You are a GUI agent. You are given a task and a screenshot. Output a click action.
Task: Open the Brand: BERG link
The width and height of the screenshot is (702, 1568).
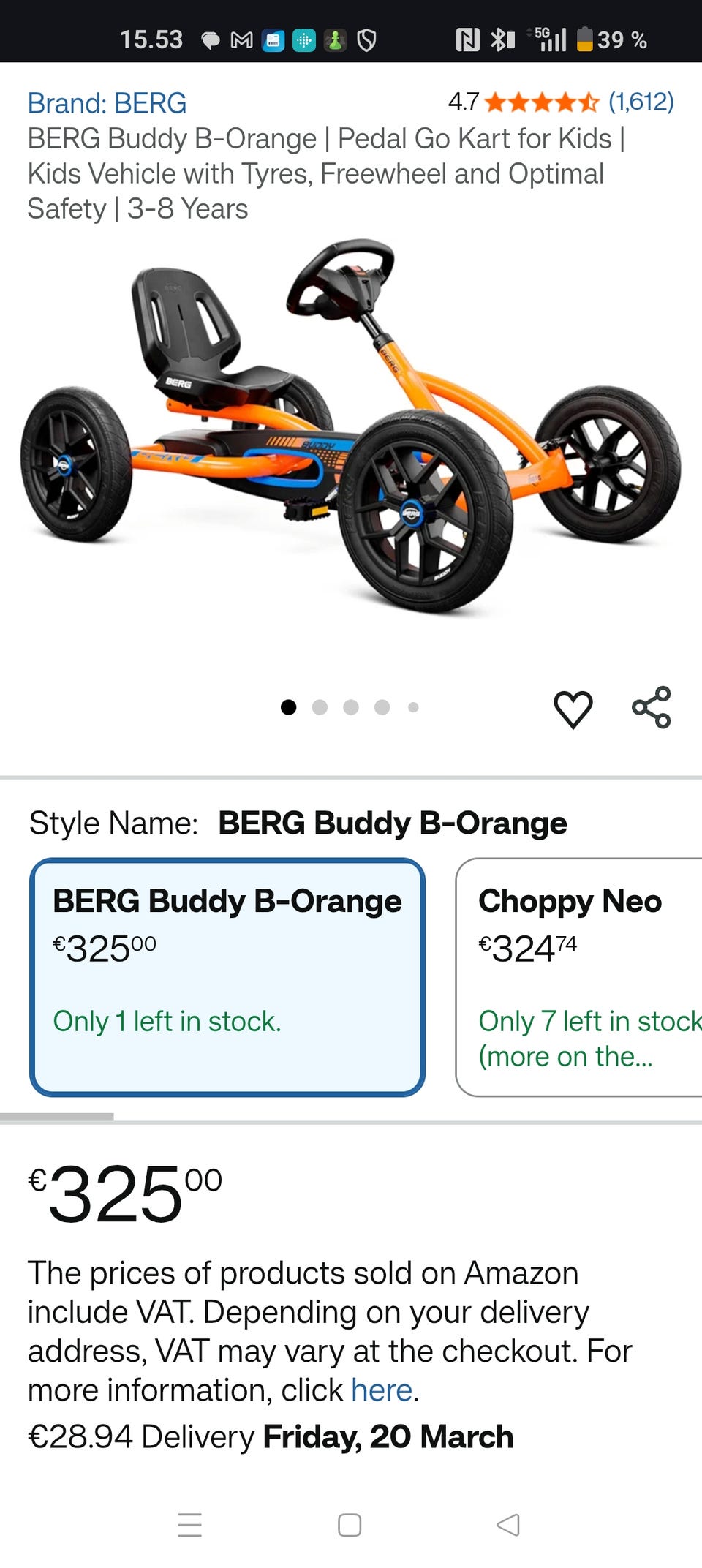[x=107, y=103]
